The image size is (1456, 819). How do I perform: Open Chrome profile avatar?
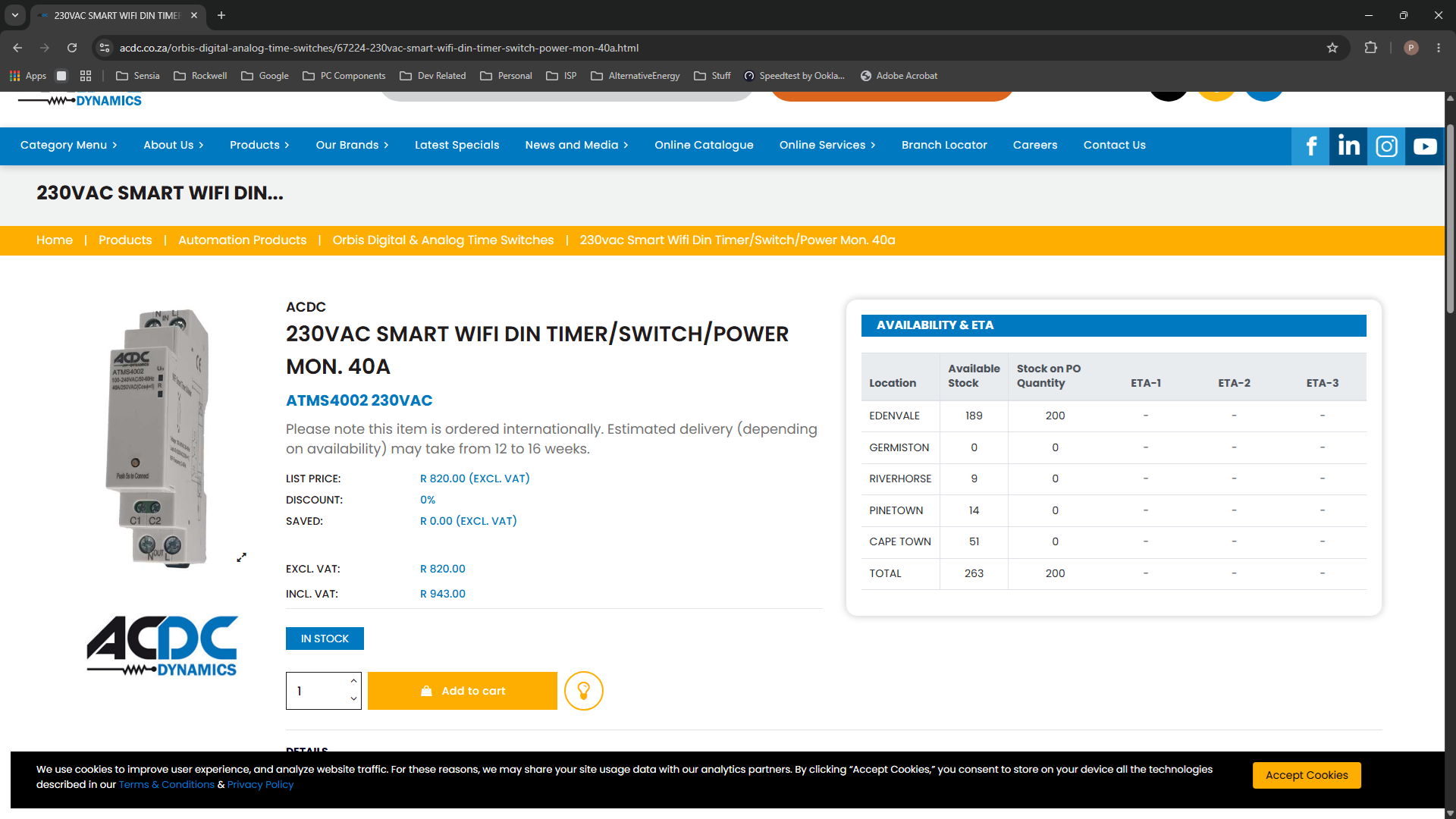pyautogui.click(x=1411, y=48)
